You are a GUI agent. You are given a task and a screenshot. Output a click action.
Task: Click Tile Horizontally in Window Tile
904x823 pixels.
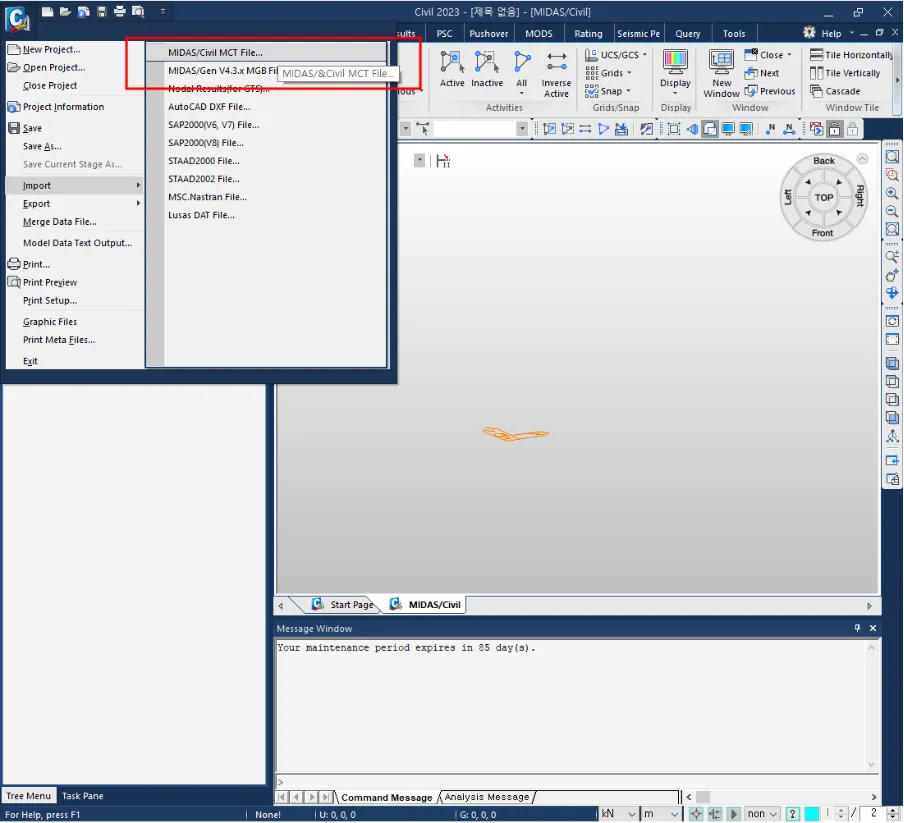click(x=852, y=55)
